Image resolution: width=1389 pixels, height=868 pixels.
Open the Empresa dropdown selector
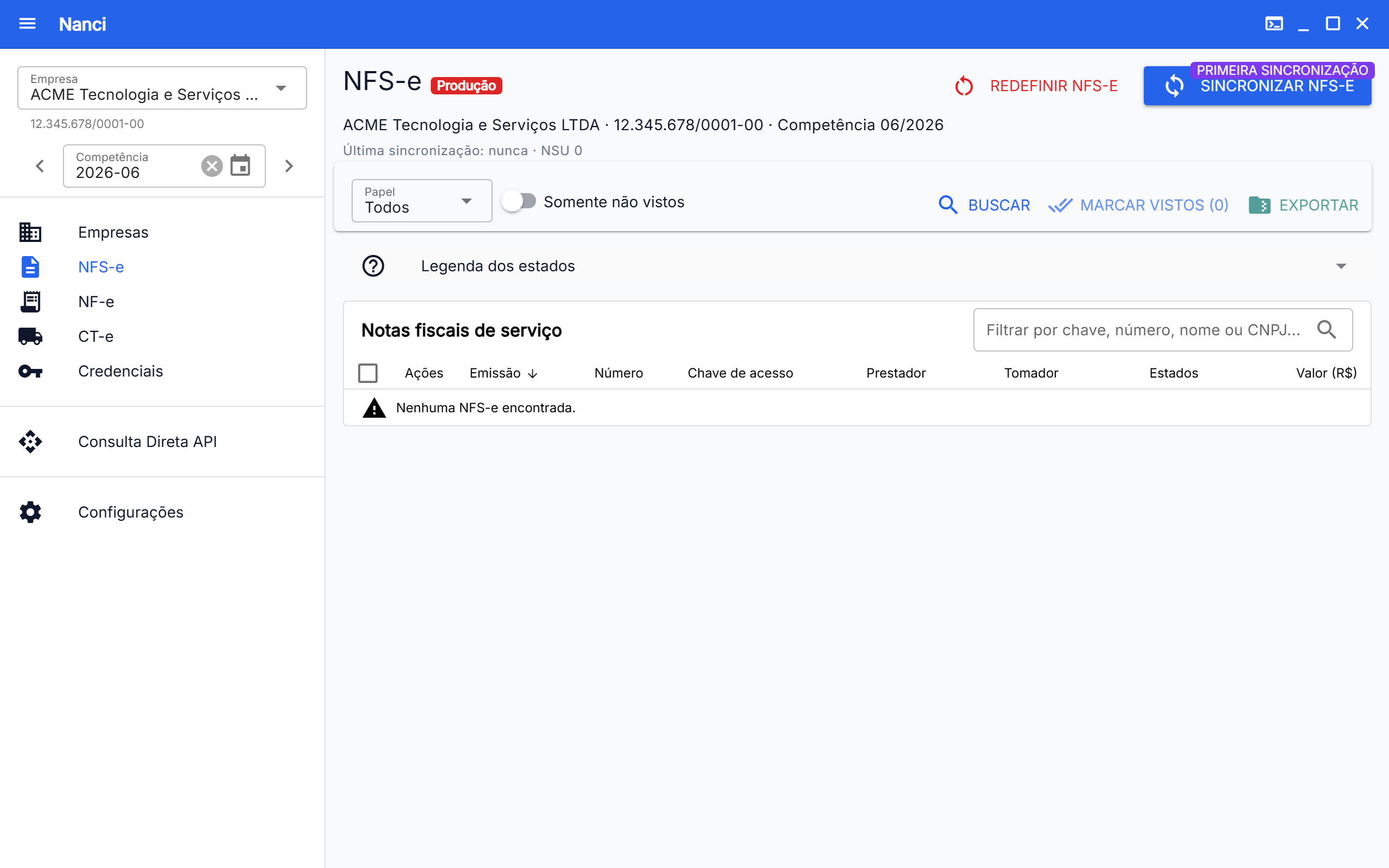click(162, 88)
